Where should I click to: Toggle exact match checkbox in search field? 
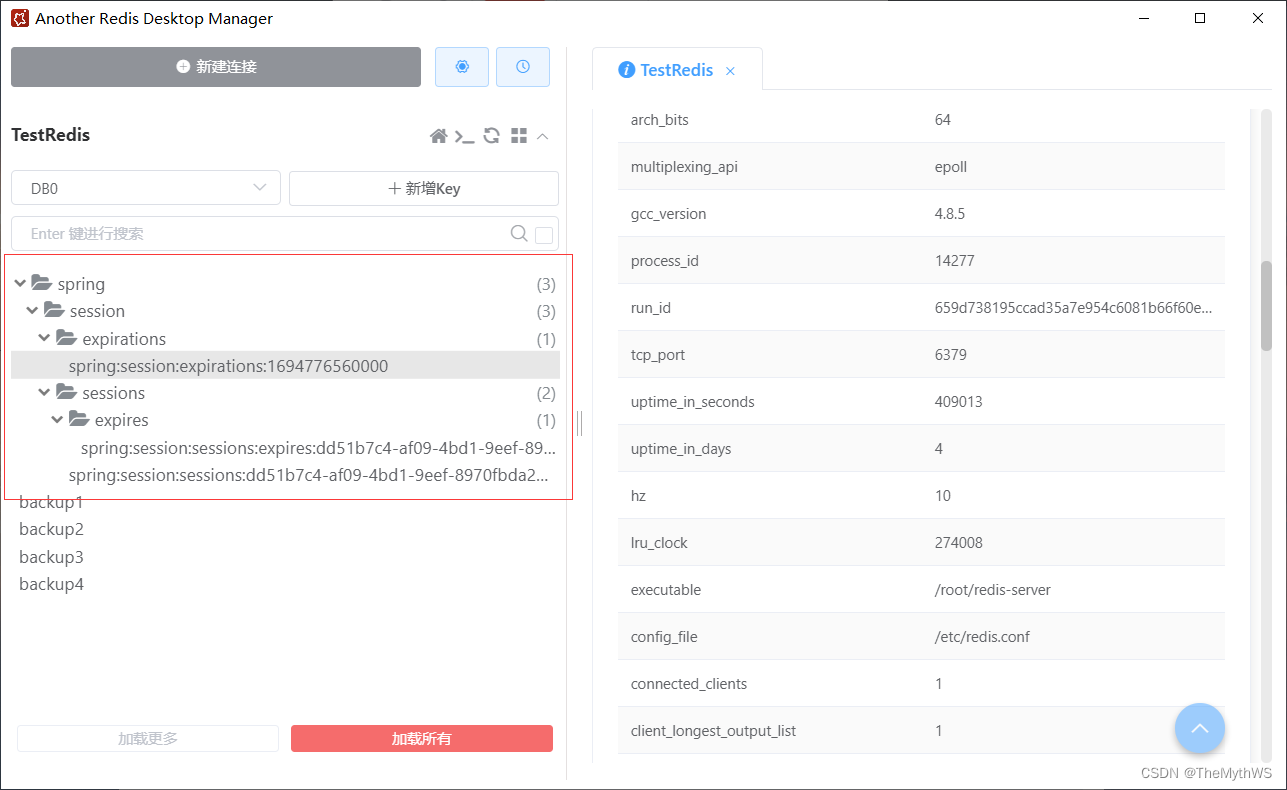[544, 235]
